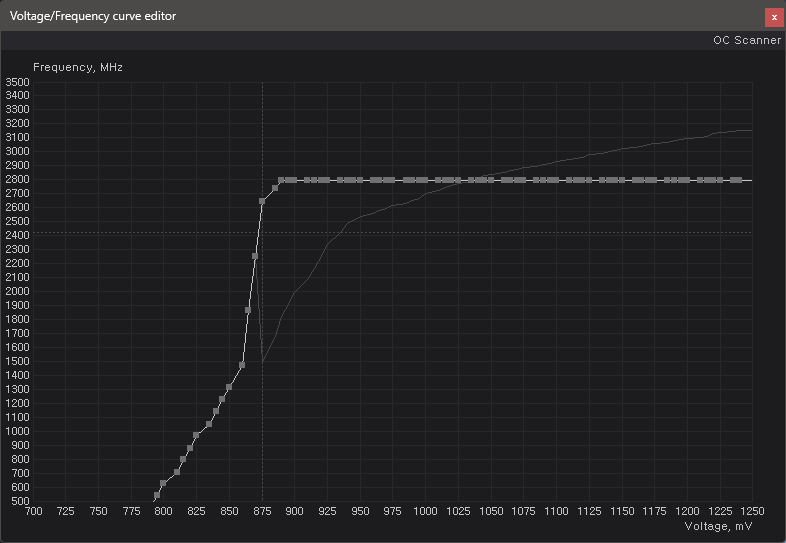
Task: Close the Voltage/Frequency curve editor window
Action: coord(773,16)
